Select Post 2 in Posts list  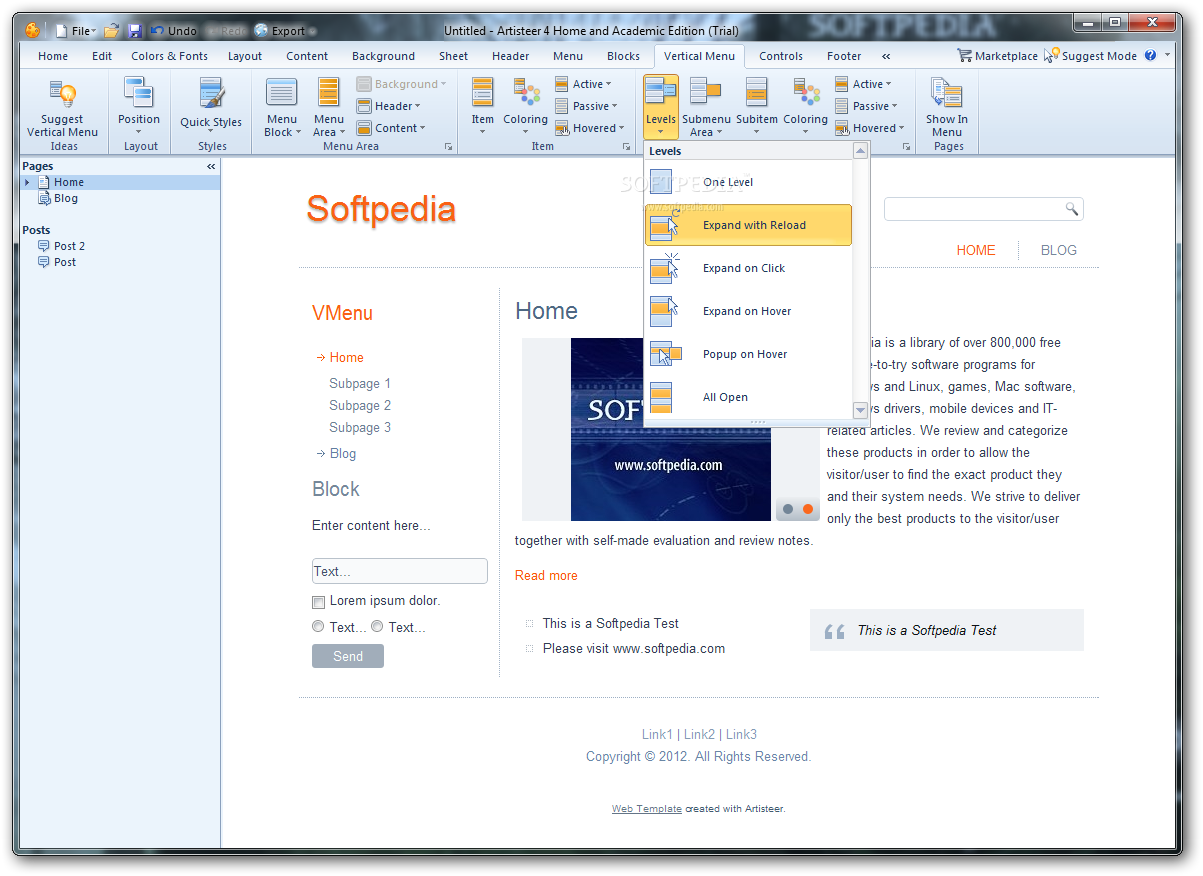click(x=69, y=246)
